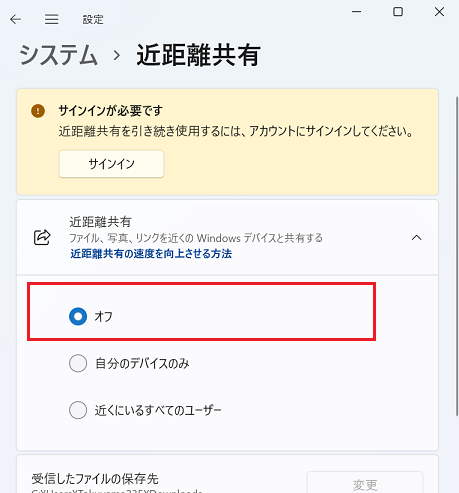Select 近くにいるすべてのユーザー radio option

78,410
